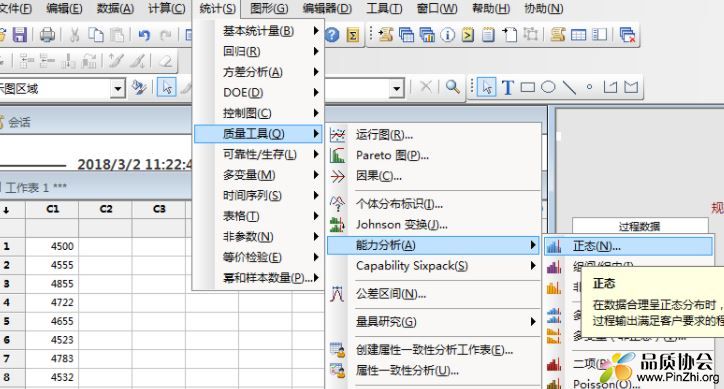Open the 编辑器(D) menu
The height and width of the screenshot is (389, 724).
click(327, 9)
